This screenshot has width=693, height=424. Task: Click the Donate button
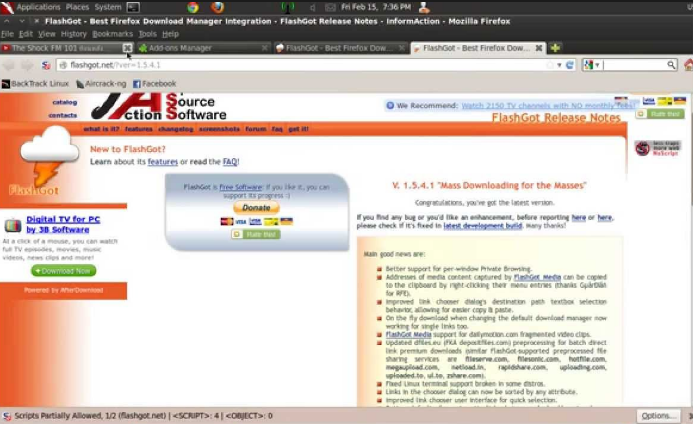click(x=256, y=207)
